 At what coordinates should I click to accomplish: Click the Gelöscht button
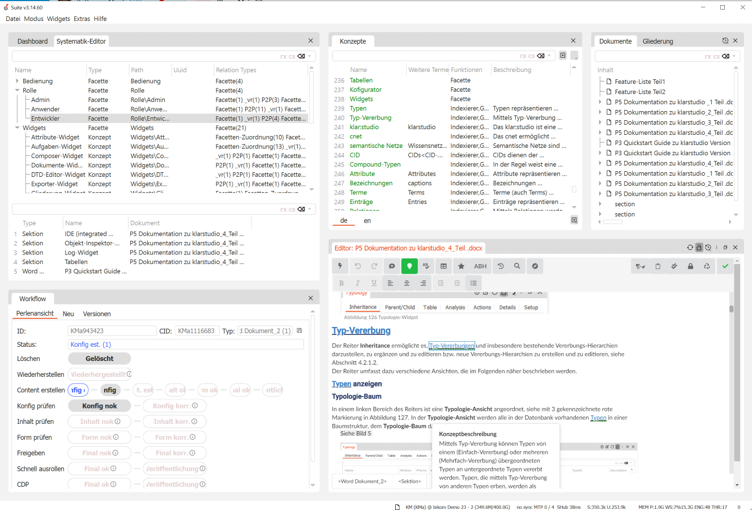(x=99, y=358)
